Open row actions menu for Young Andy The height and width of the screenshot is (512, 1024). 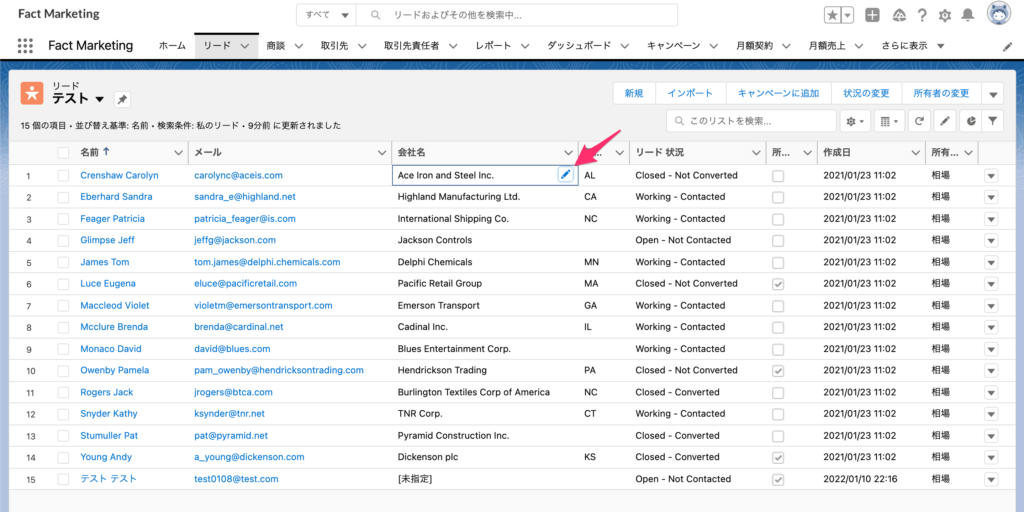(991, 458)
